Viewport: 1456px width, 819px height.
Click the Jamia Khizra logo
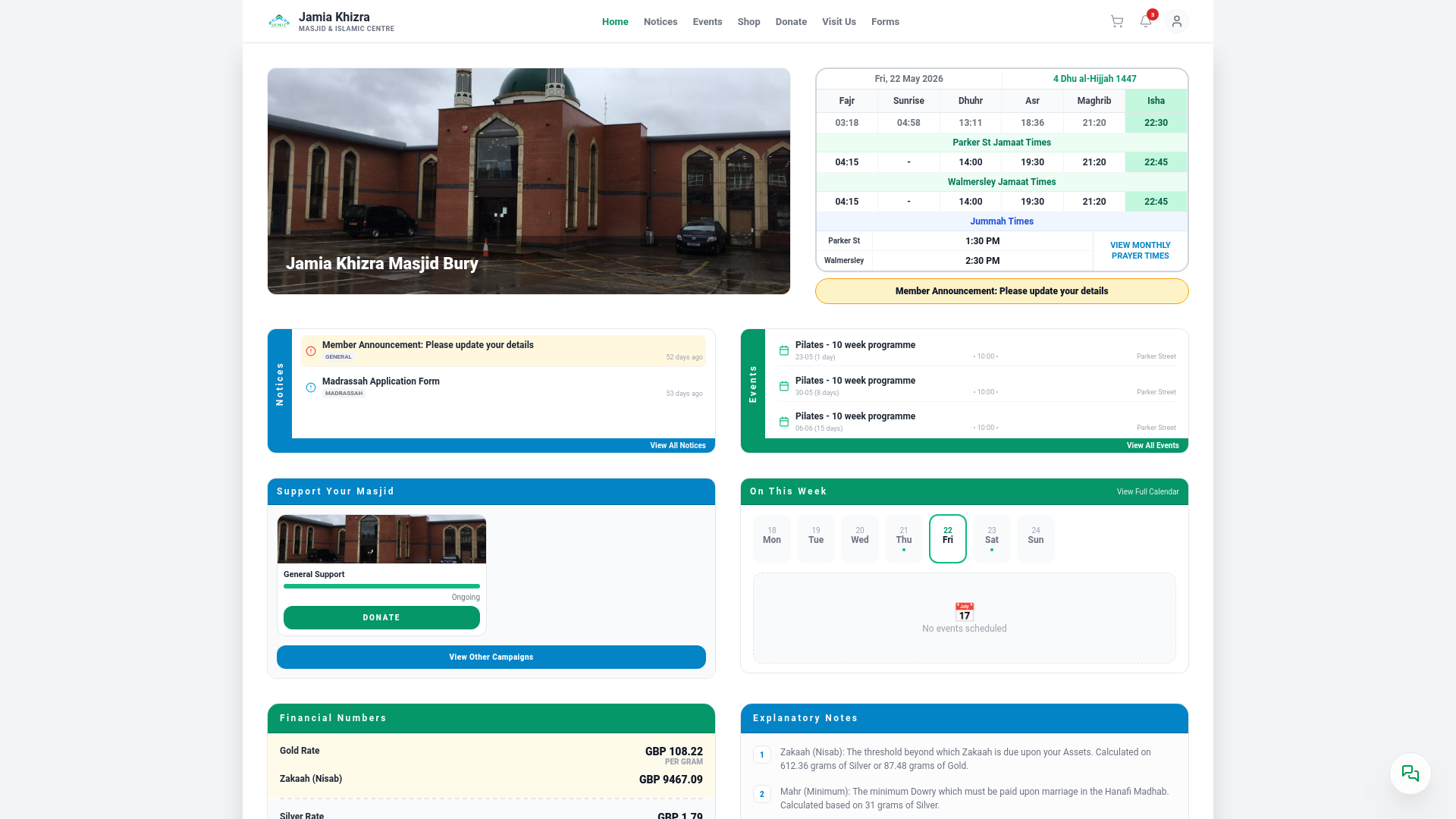tap(279, 21)
